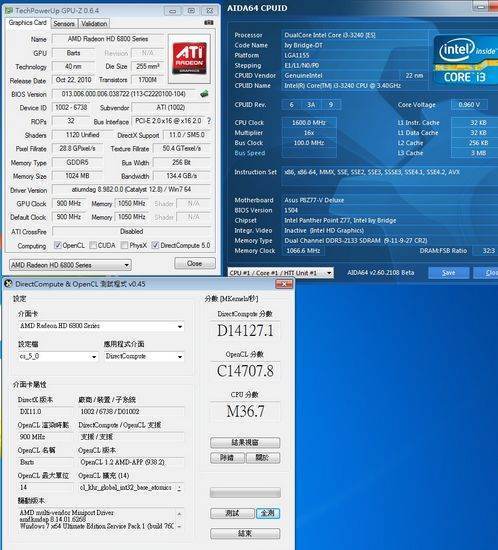
Task: Click the Bus Interface question mark
Action: coord(209,121)
